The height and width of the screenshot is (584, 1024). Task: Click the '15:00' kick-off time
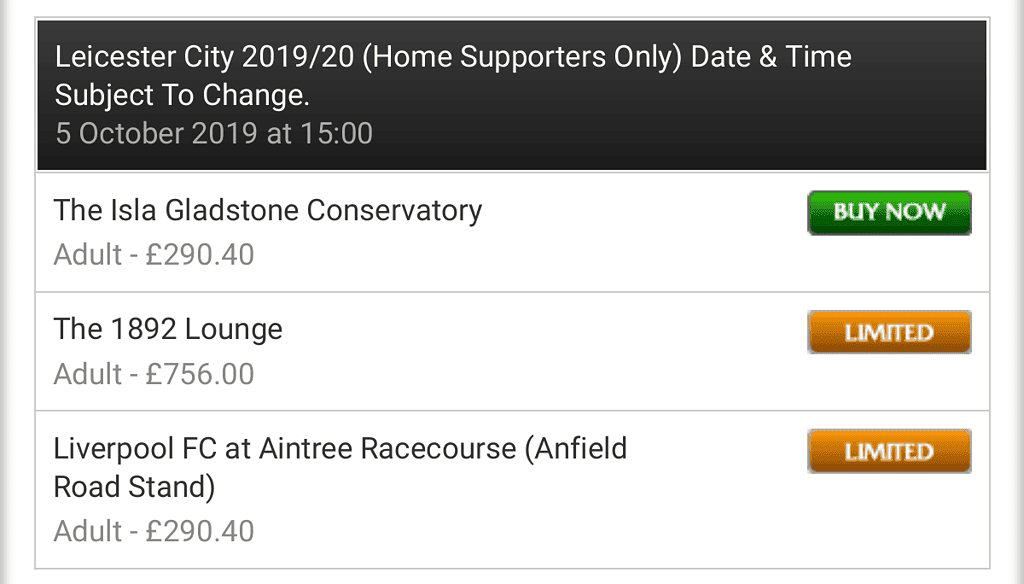point(336,133)
